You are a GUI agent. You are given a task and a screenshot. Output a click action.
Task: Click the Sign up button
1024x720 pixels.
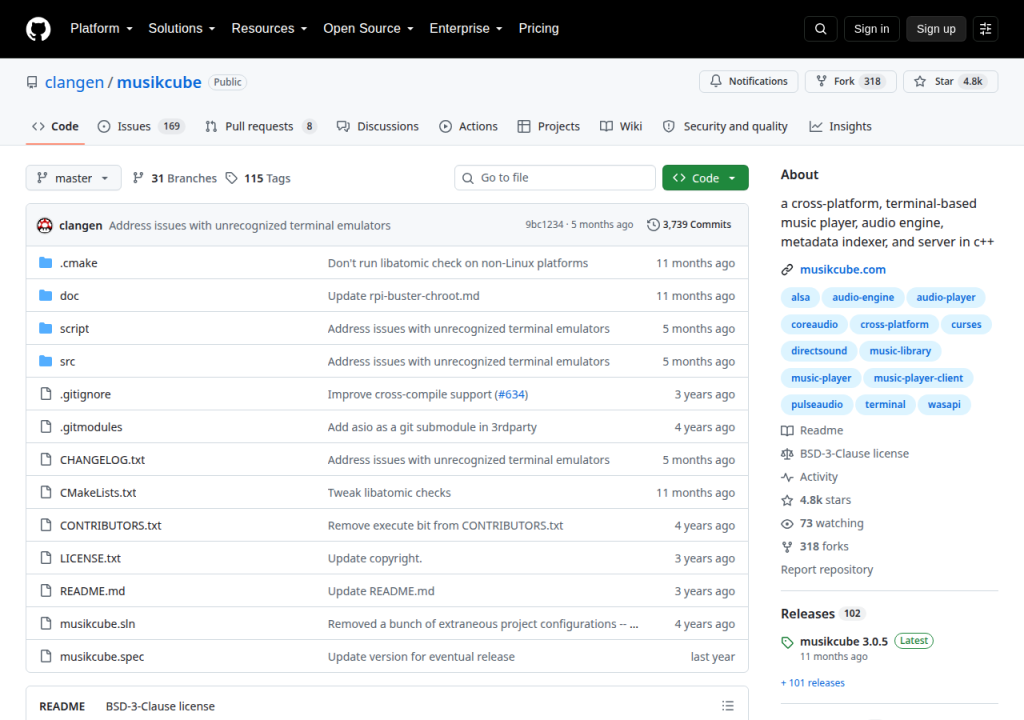click(x=936, y=29)
